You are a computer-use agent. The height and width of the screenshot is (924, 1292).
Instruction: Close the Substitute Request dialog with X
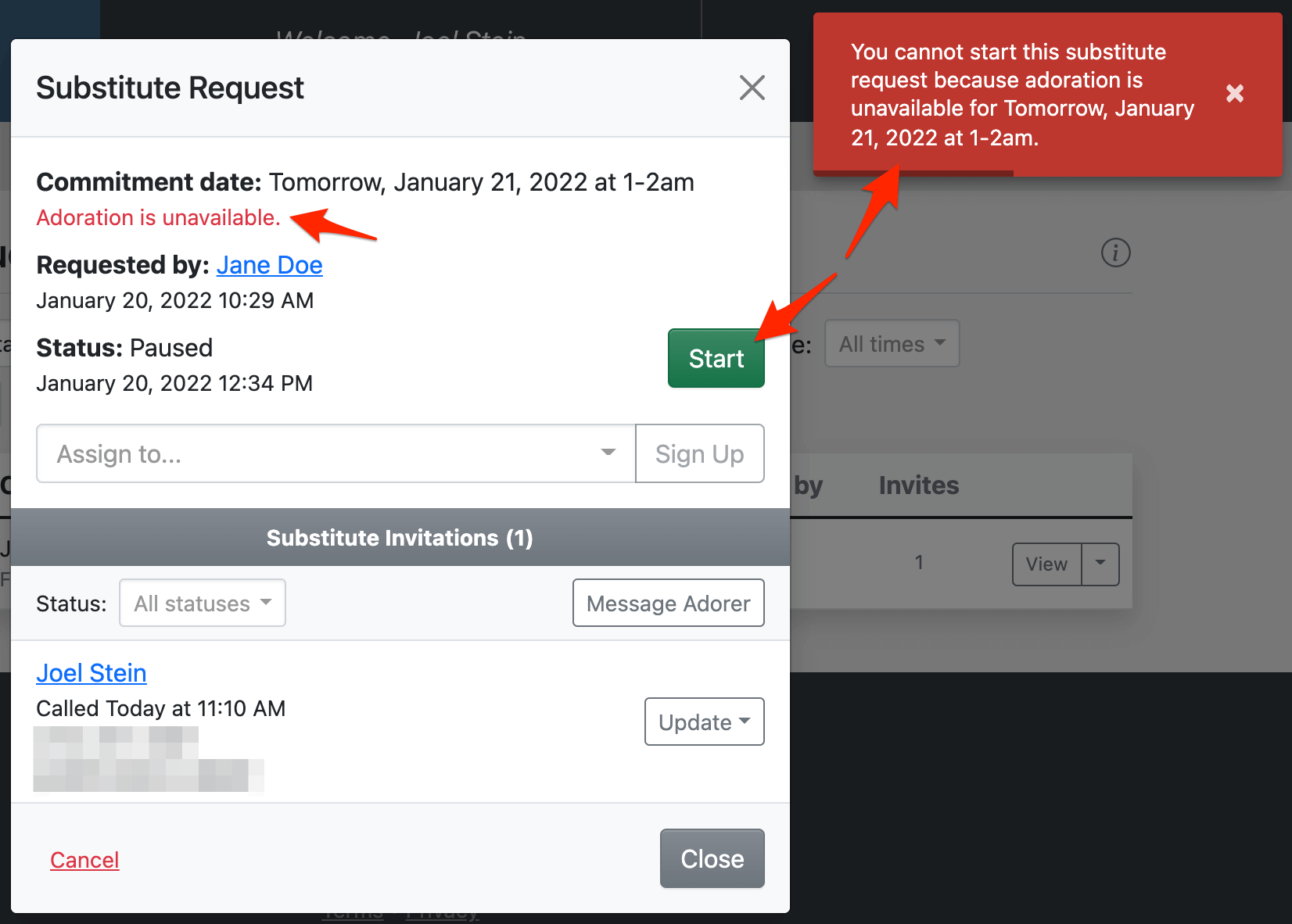pyautogui.click(x=752, y=88)
